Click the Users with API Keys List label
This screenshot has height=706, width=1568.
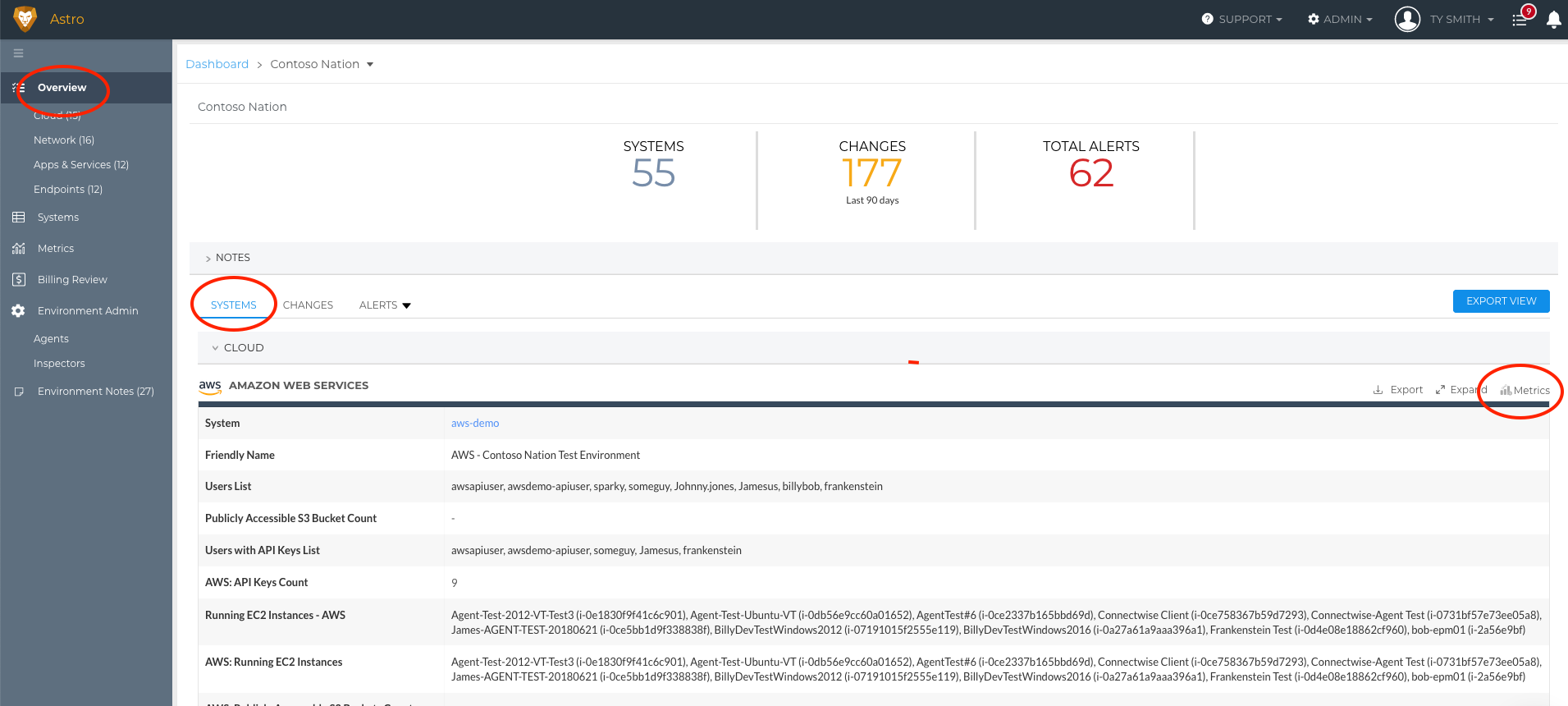[x=263, y=551]
